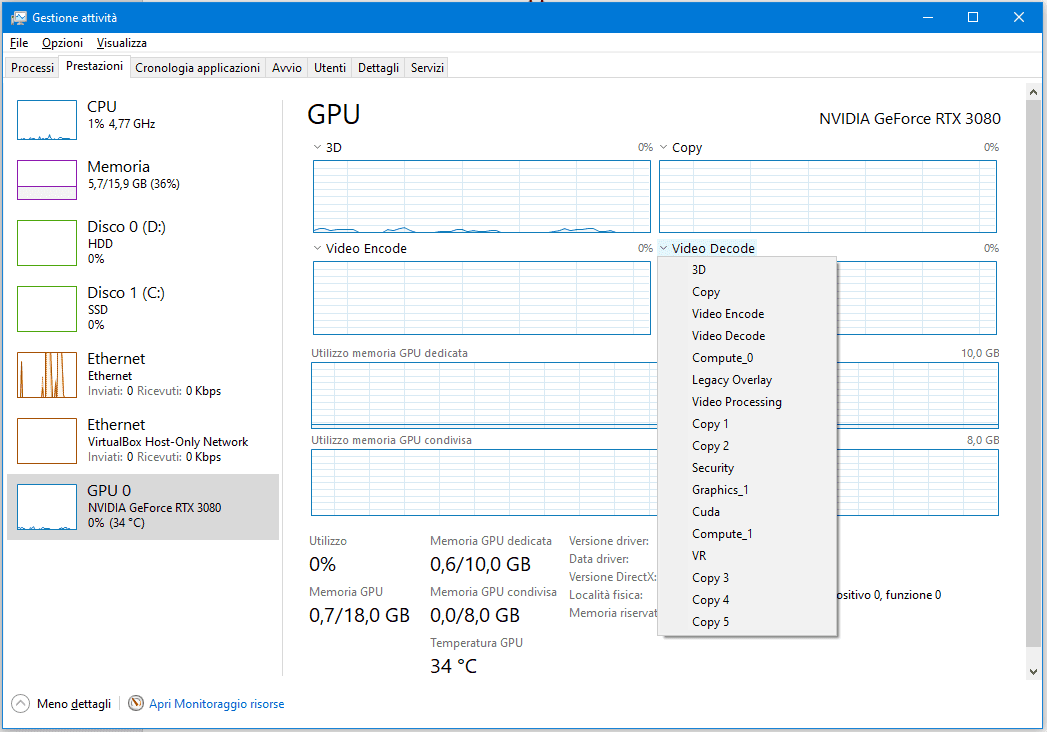
Task: Switch to the Servizi tab
Action: click(427, 68)
